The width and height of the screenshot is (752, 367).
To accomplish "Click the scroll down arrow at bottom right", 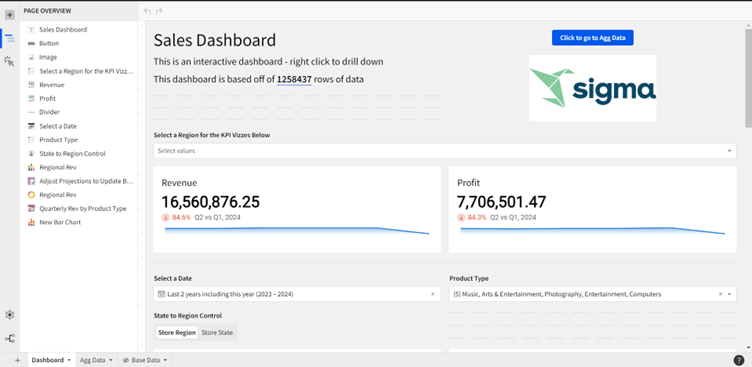I will [748, 347].
